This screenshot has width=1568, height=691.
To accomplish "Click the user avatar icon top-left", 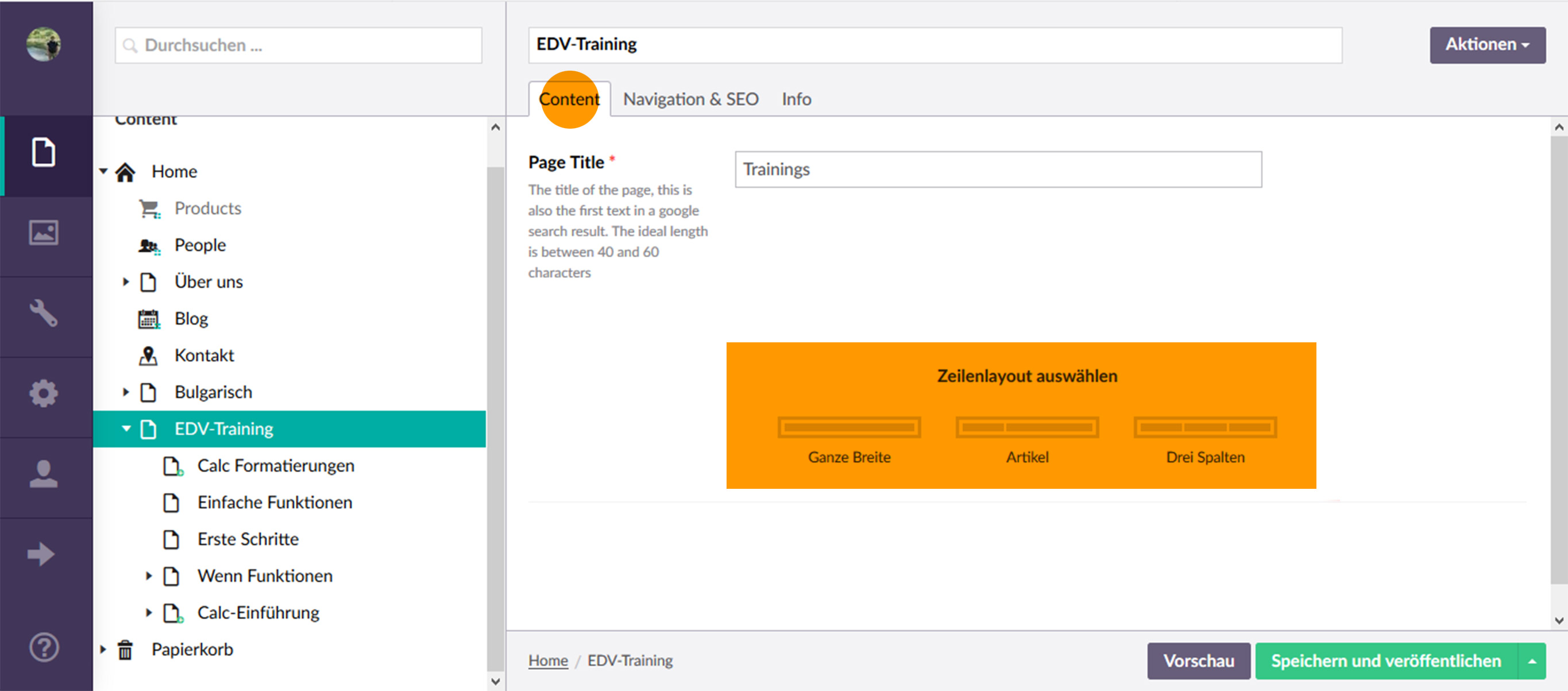I will [44, 45].
